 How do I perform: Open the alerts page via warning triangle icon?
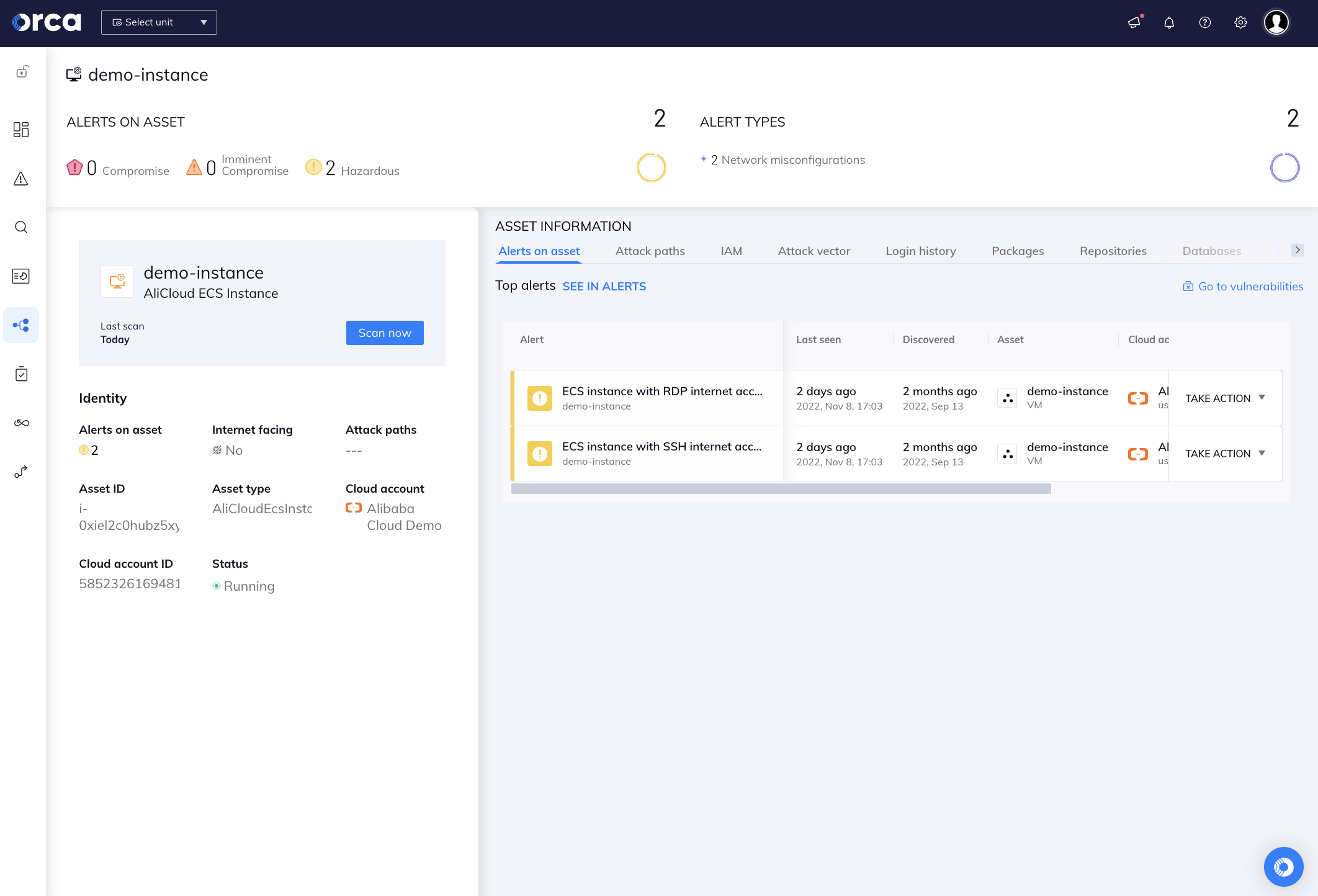coord(21,179)
